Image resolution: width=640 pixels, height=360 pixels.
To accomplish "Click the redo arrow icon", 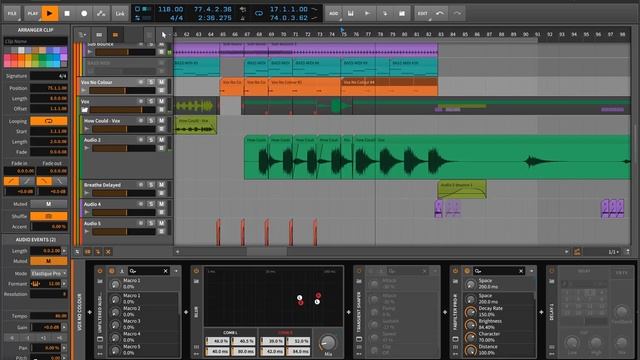I will point(457,13).
